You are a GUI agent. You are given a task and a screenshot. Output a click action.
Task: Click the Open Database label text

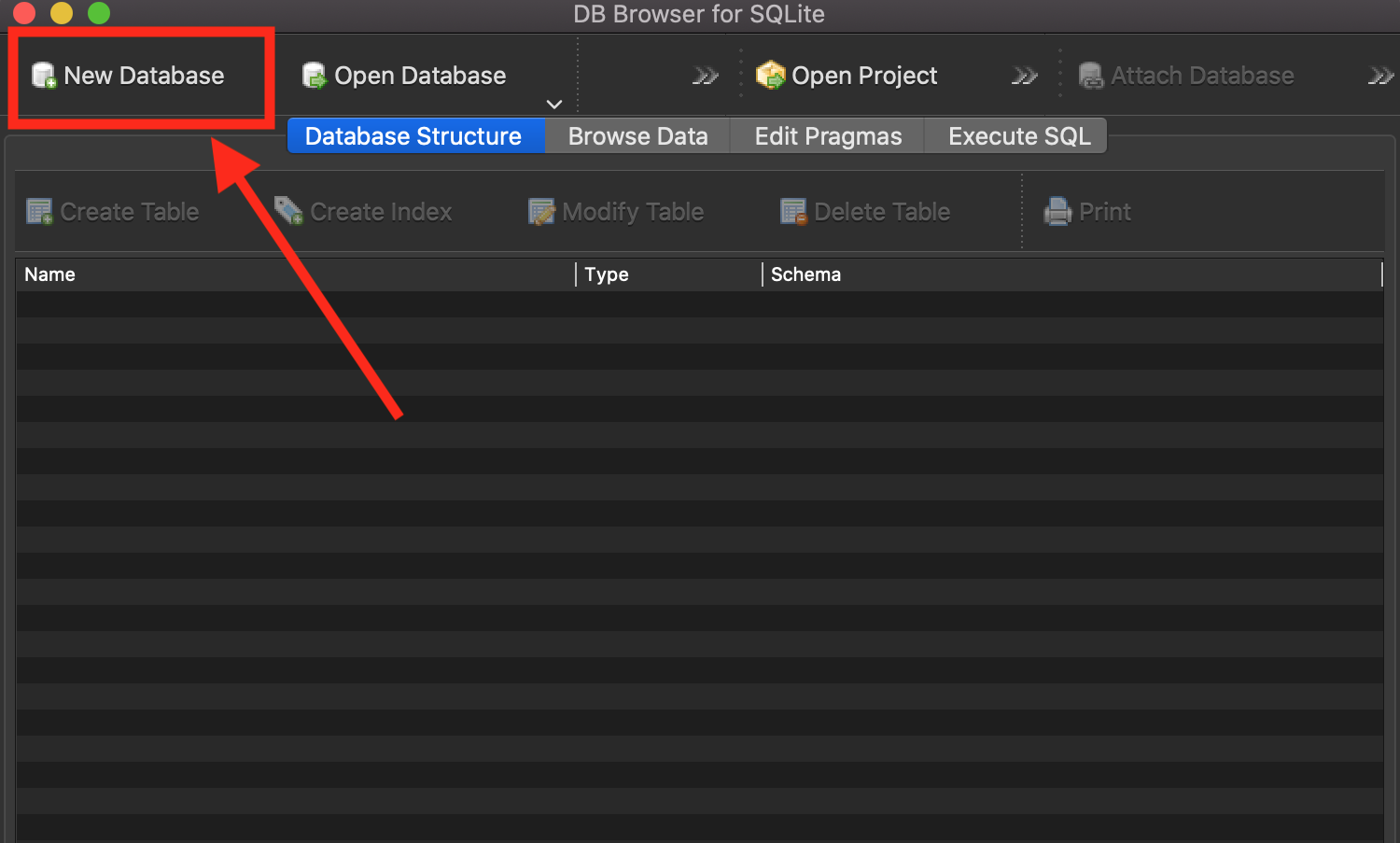pos(420,76)
